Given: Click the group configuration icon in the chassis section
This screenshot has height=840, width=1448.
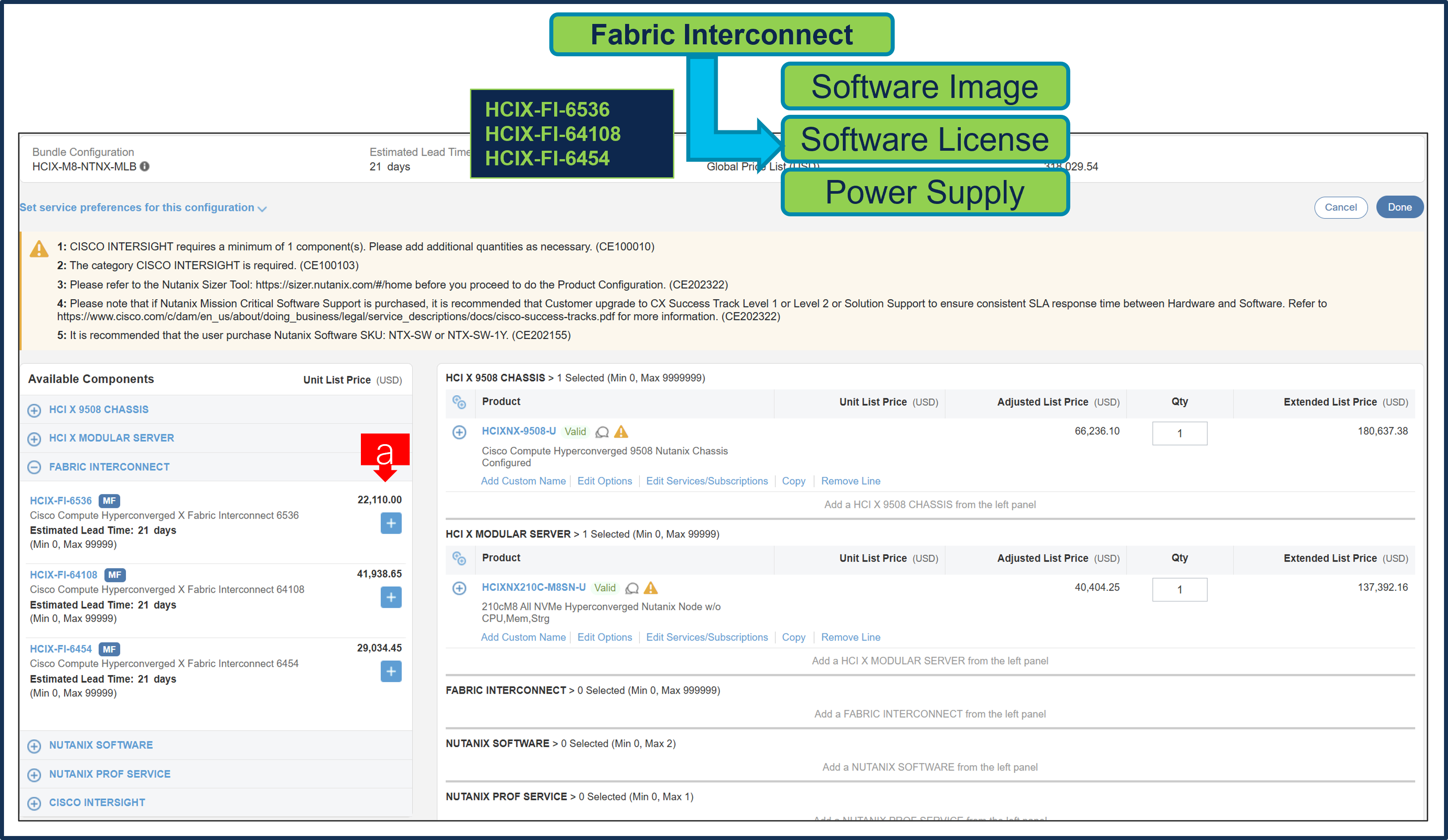Looking at the screenshot, I should pos(460,403).
